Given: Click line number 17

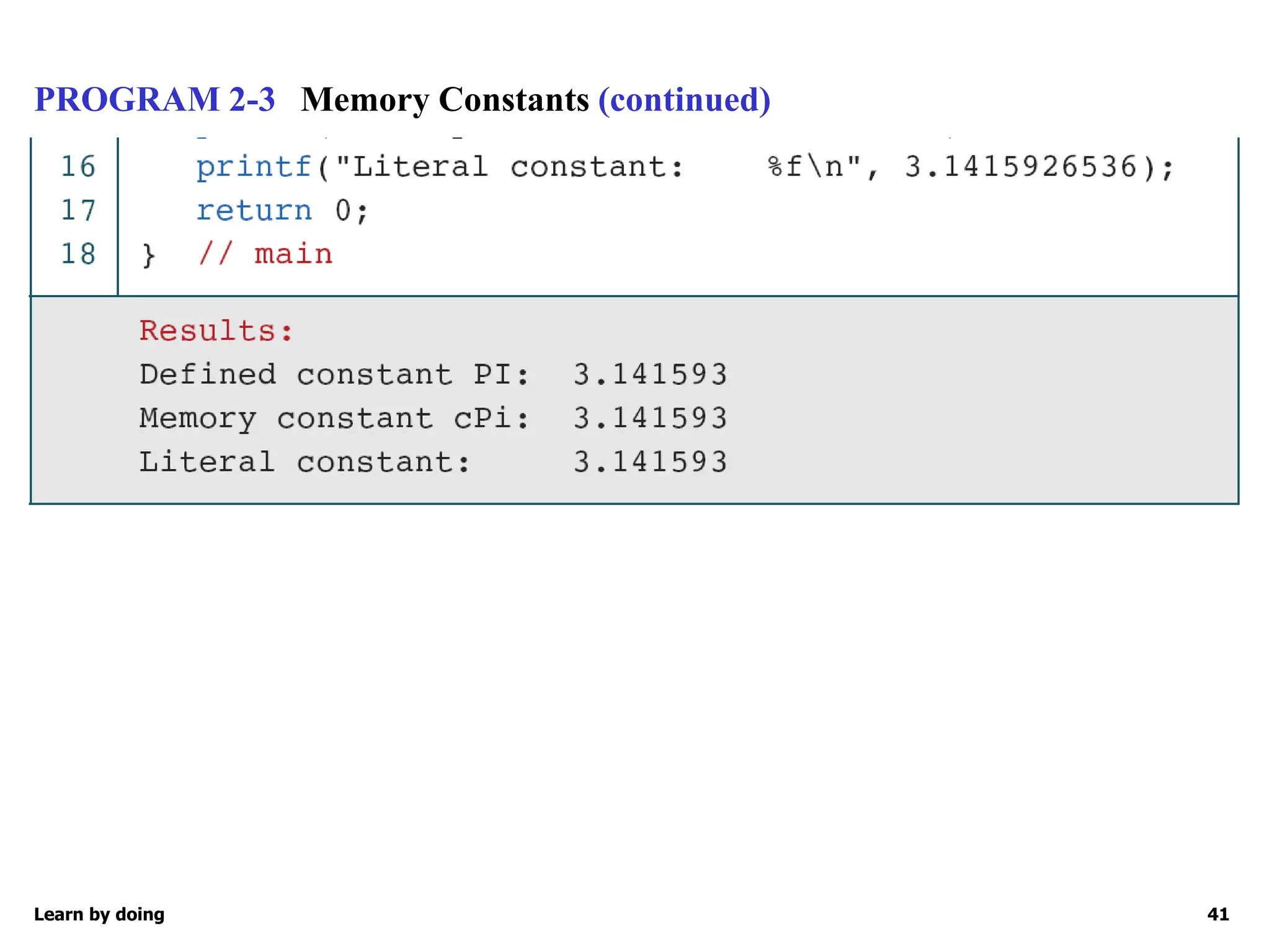Looking at the screenshot, I should (x=78, y=210).
